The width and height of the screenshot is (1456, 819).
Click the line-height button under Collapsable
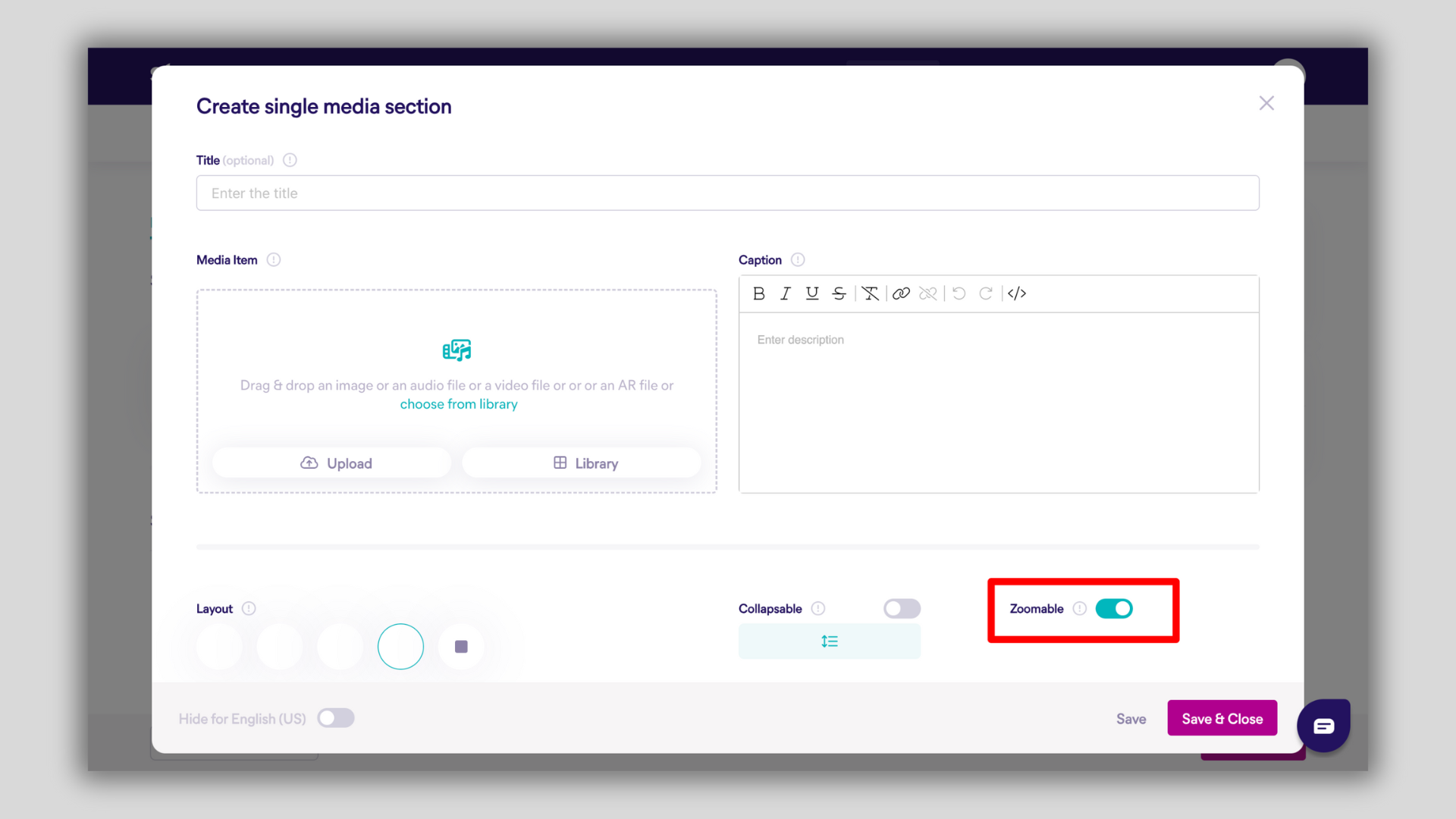[x=830, y=642]
